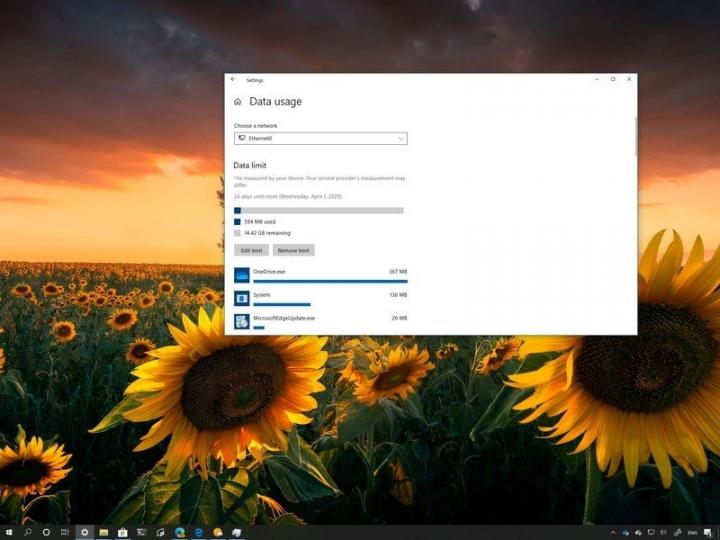The height and width of the screenshot is (540, 720).
Task: Open legacy Edge browser on taskbar
Action: [199, 532]
